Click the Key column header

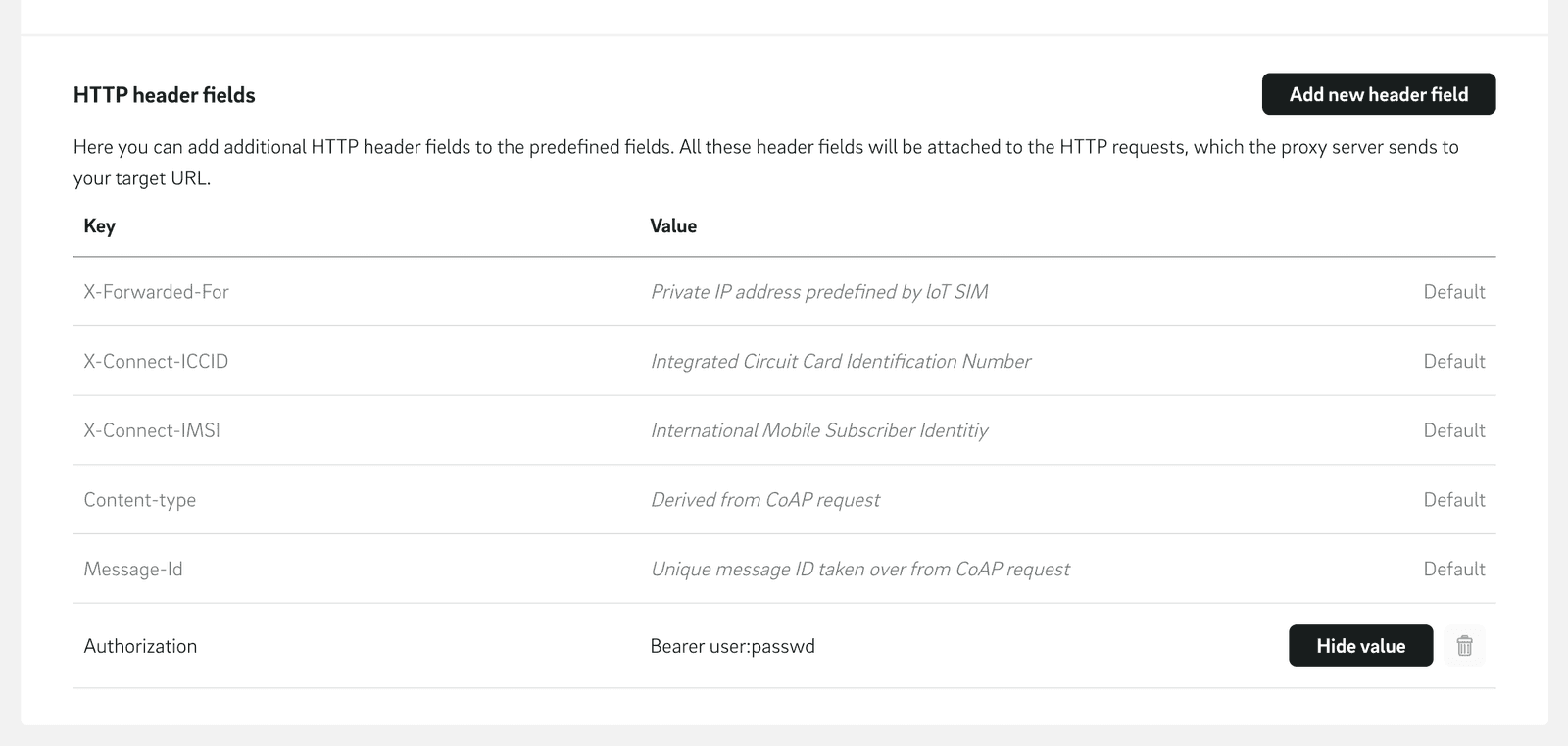[98, 225]
